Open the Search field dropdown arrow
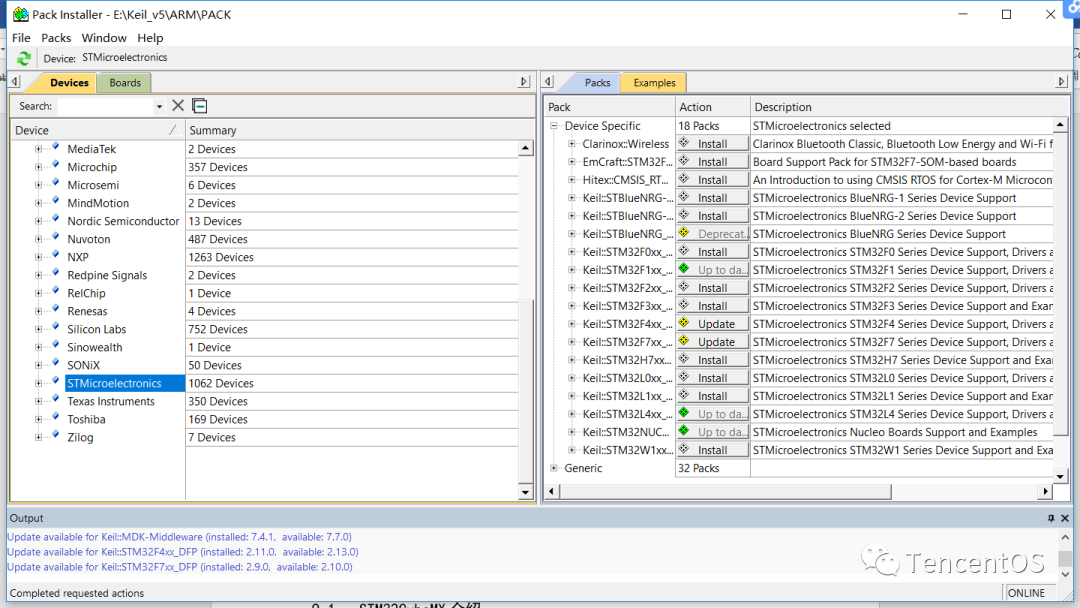This screenshot has width=1080, height=608. 159,106
